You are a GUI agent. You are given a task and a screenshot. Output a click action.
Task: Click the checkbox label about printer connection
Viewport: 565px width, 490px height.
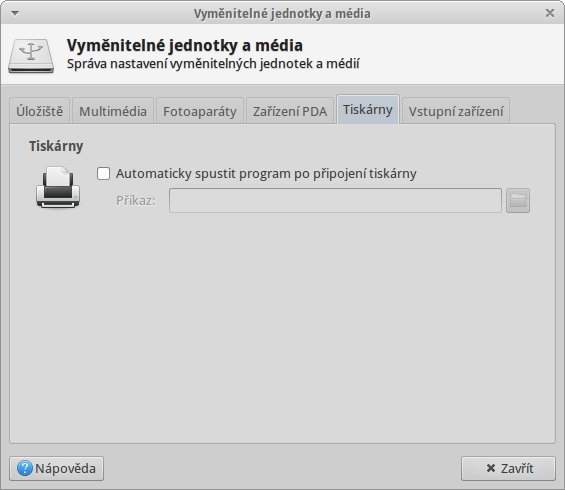point(266,174)
